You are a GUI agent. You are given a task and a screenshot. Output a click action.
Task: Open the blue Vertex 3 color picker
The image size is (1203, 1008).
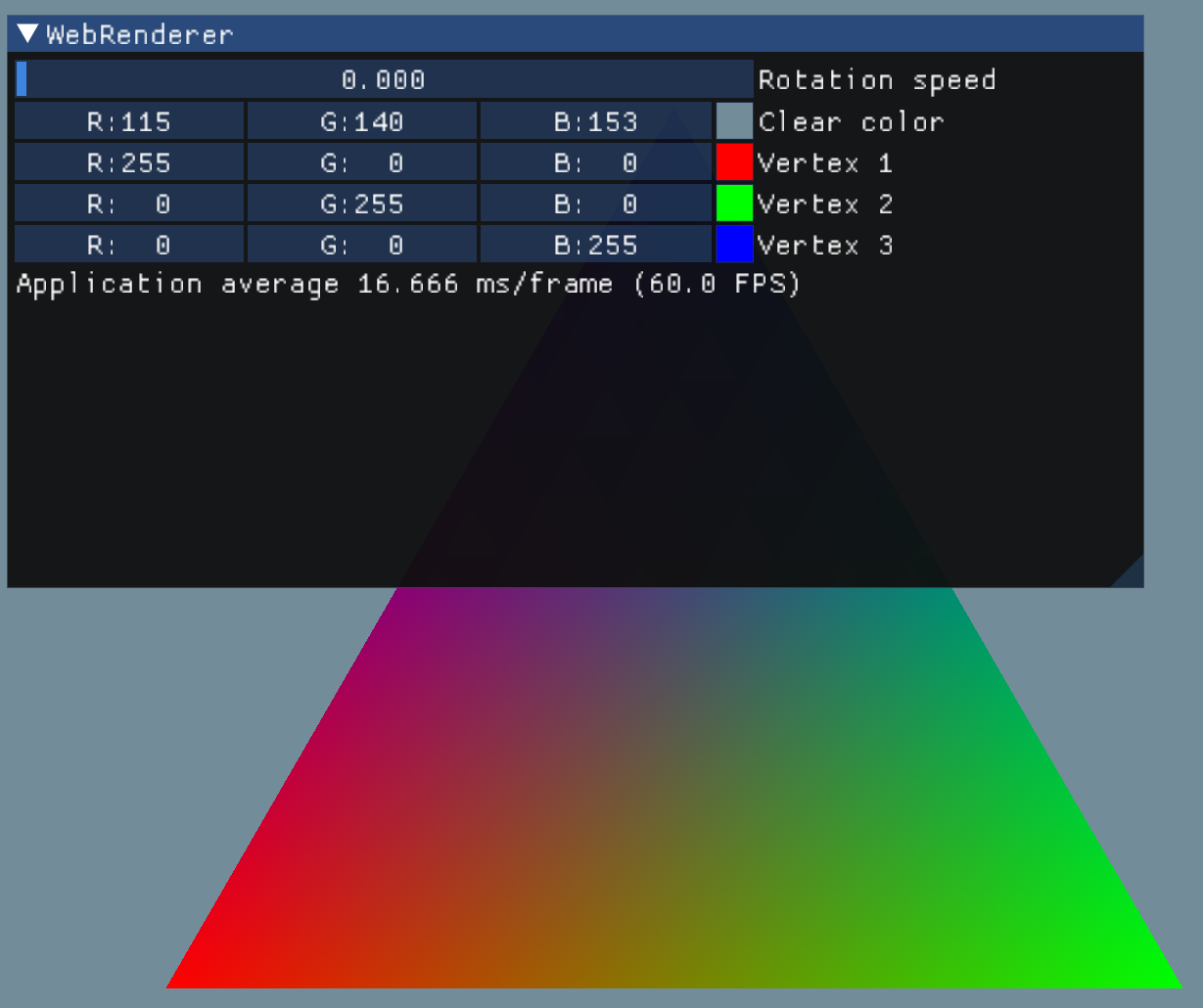[732, 245]
